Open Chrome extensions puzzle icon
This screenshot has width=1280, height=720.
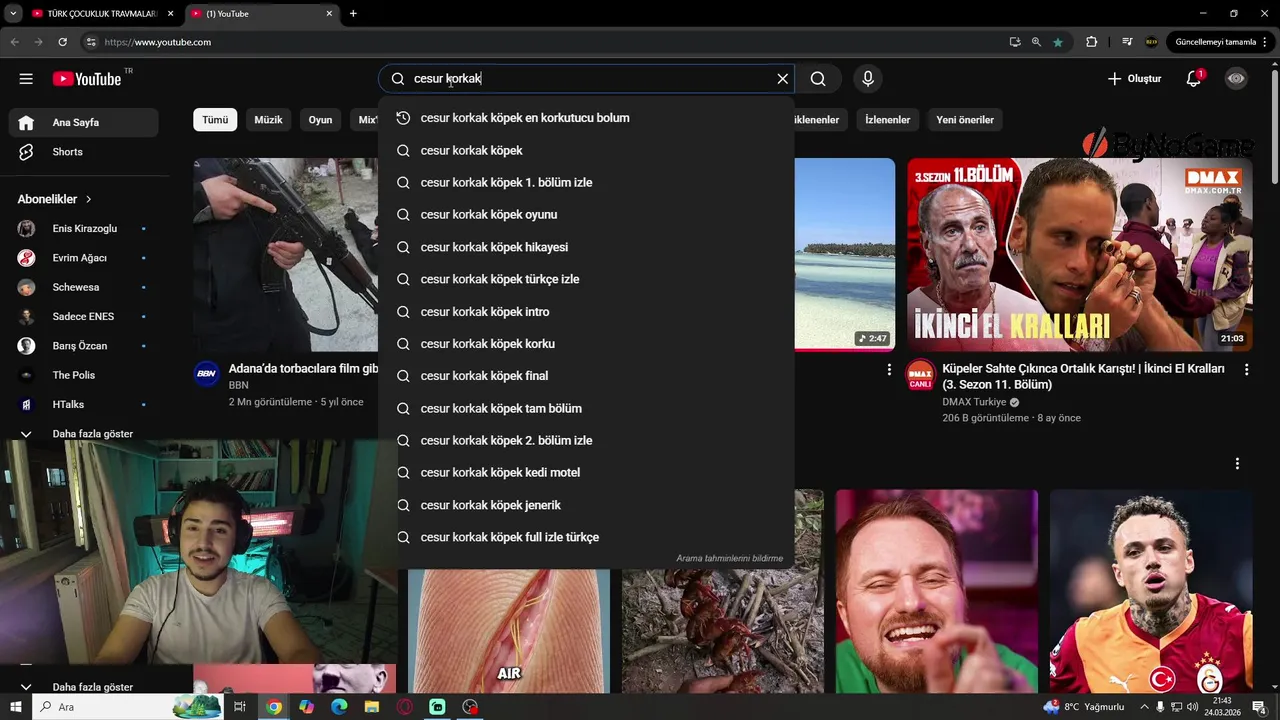click(x=1091, y=42)
